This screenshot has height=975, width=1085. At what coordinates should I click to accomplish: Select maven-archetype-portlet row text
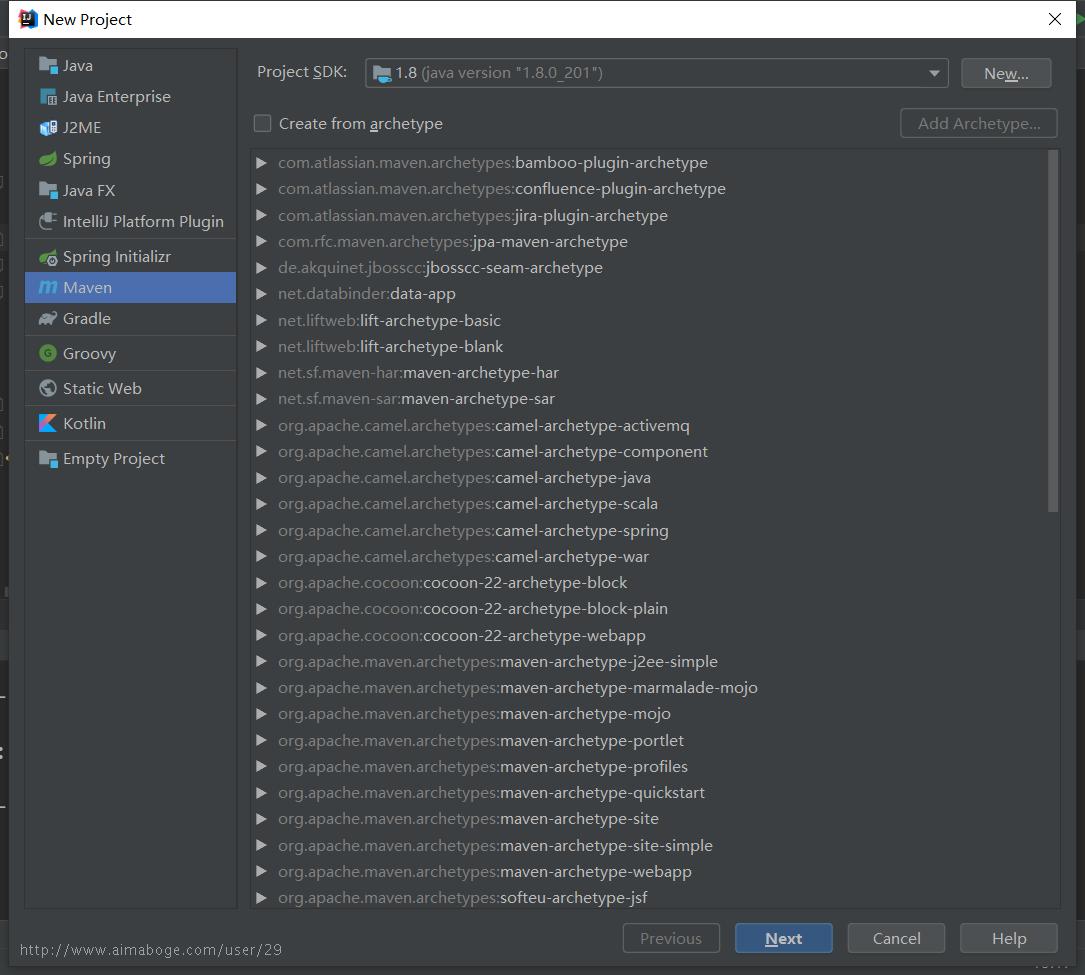[x=481, y=740]
